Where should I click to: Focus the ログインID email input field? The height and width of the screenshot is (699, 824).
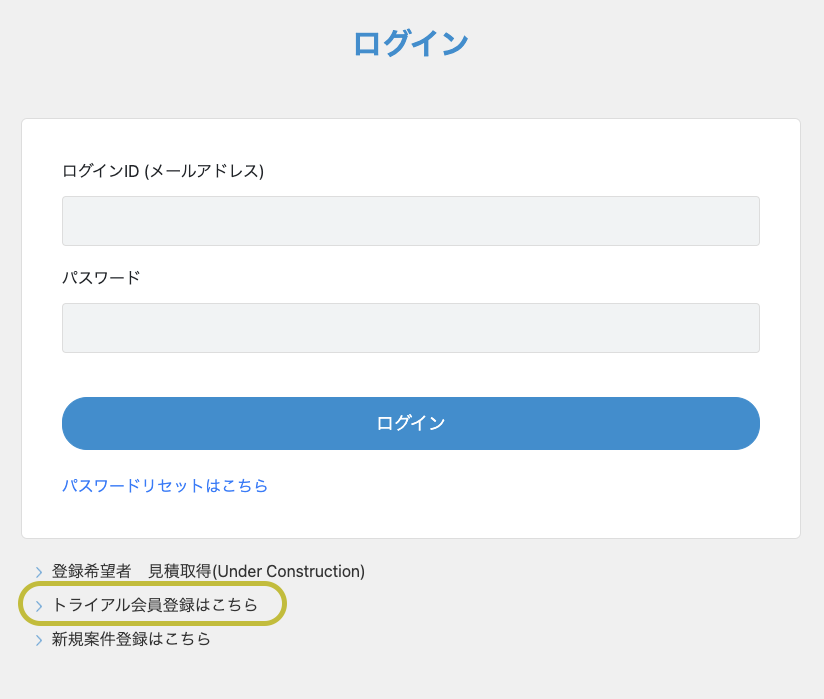click(x=410, y=221)
